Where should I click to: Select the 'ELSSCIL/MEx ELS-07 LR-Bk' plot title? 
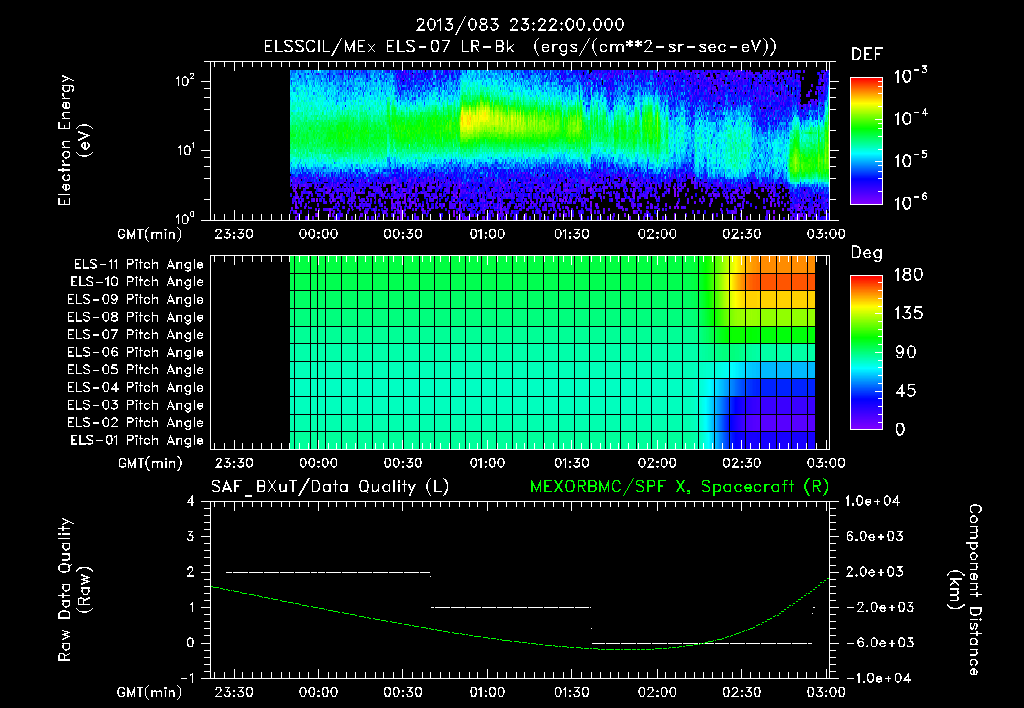389,47
